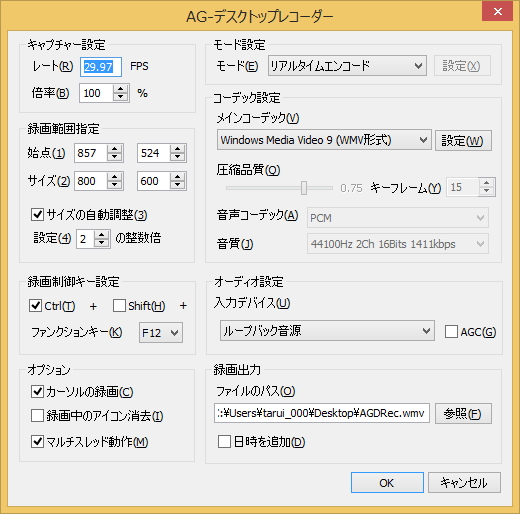This screenshot has height=514, width=520.
Task: Click the レート FPS rate input field
Action: [101, 67]
